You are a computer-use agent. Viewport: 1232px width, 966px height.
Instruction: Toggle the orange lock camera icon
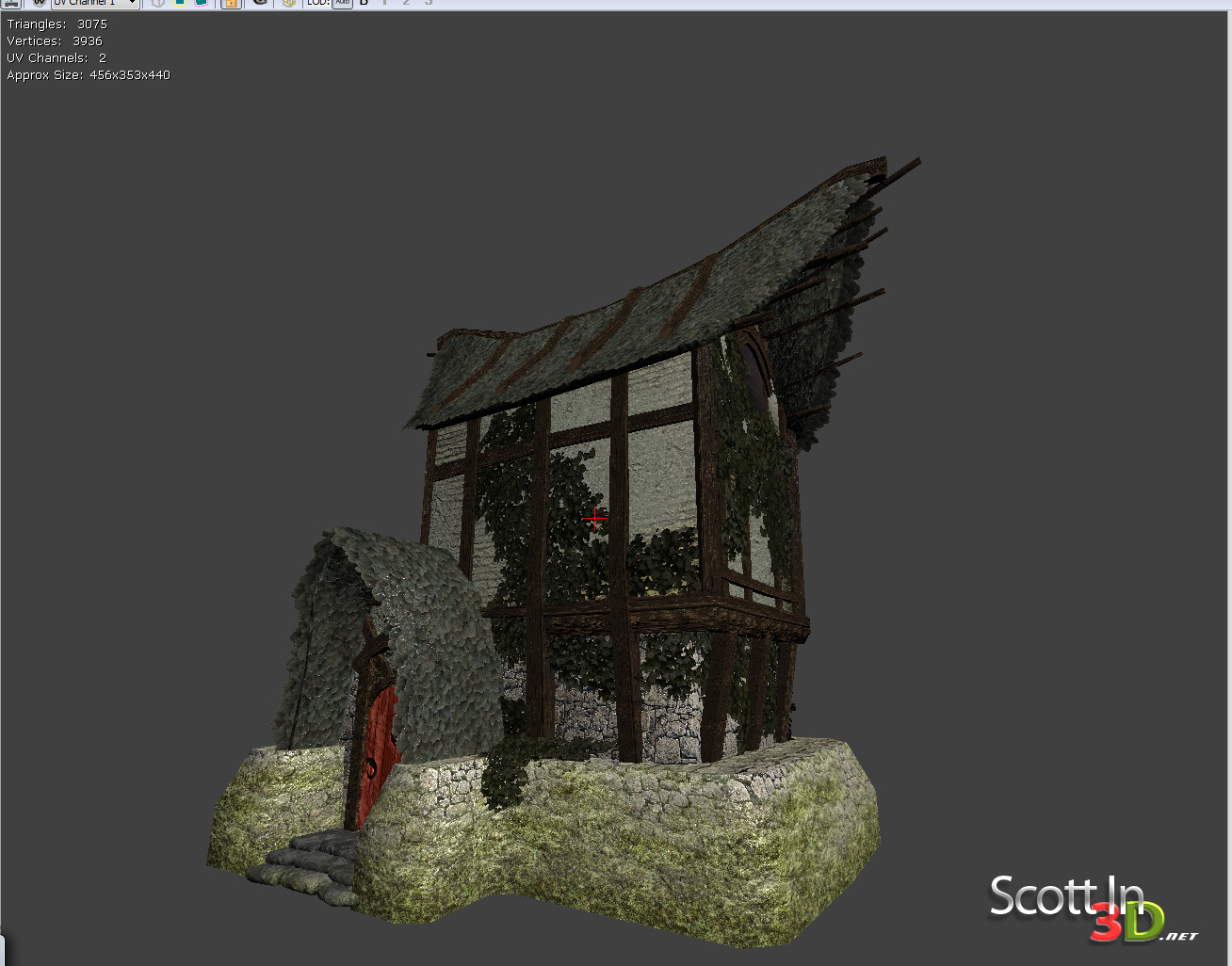pos(230,3)
